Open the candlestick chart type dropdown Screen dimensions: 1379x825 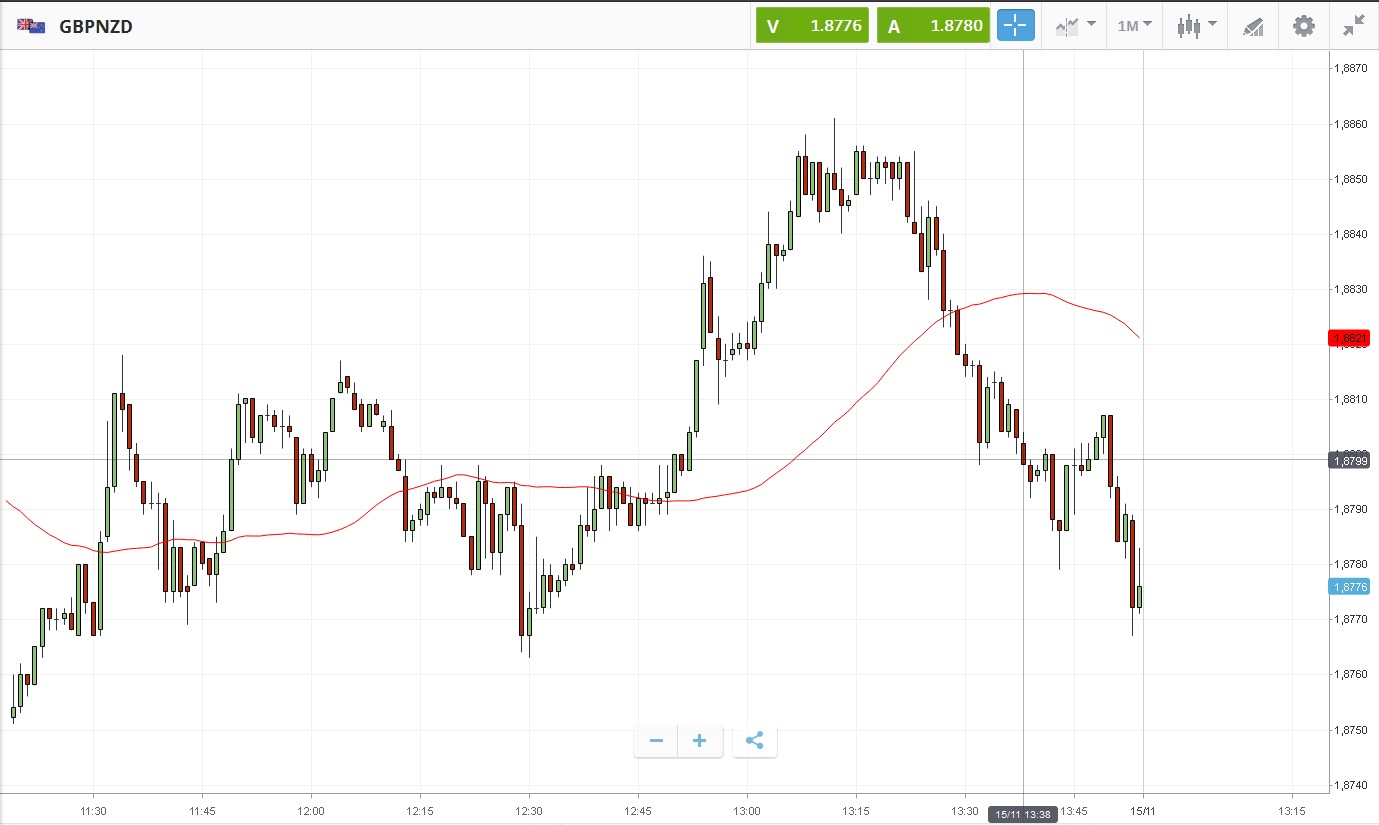pos(1196,26)
